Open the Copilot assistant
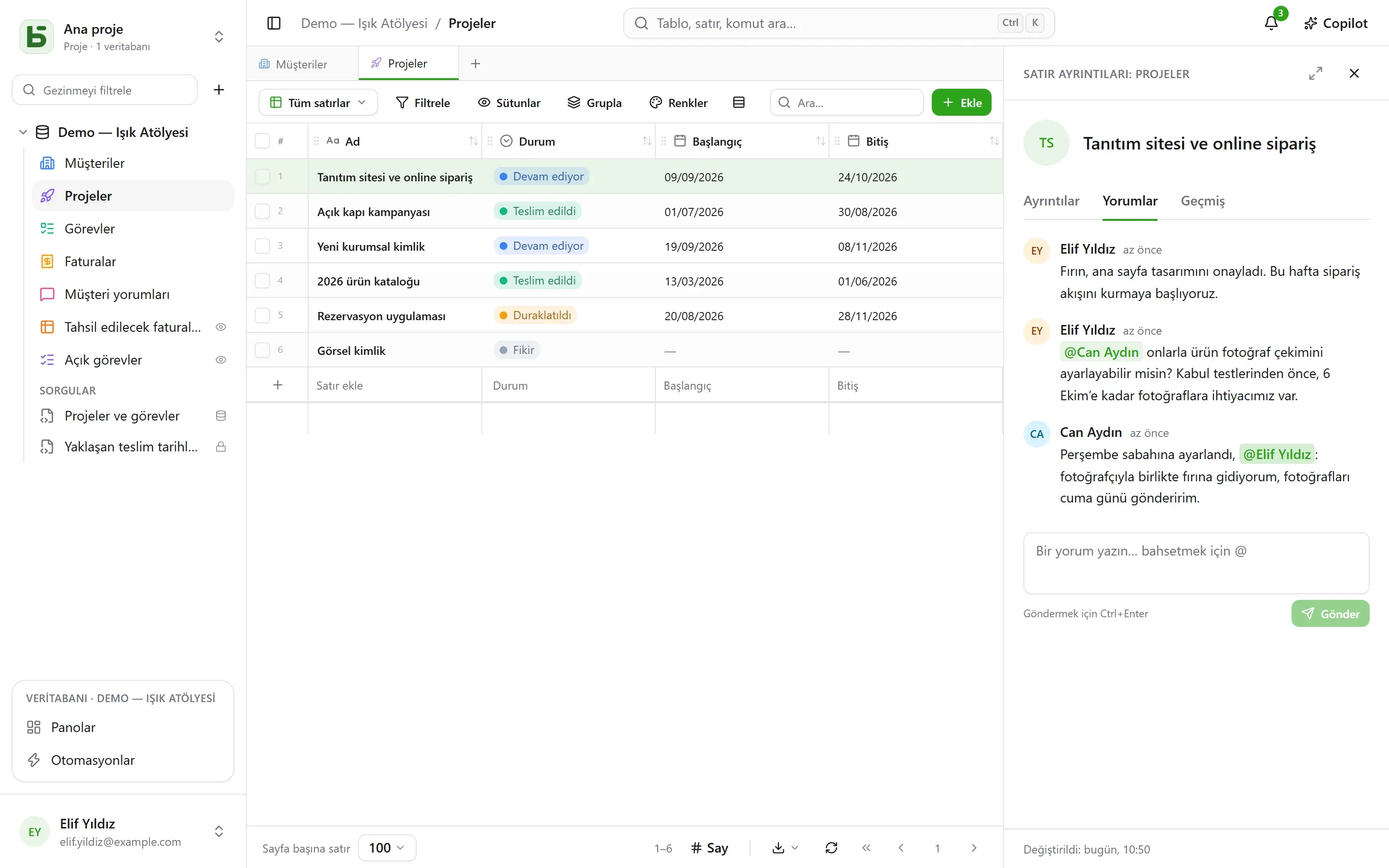The image size is (1389, 868). (1335, 23)
